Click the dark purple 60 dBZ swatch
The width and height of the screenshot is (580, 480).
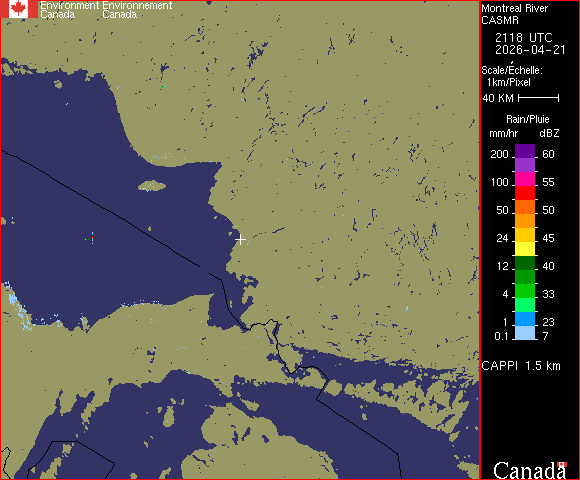pyautogui.click(x=525, y=151)
